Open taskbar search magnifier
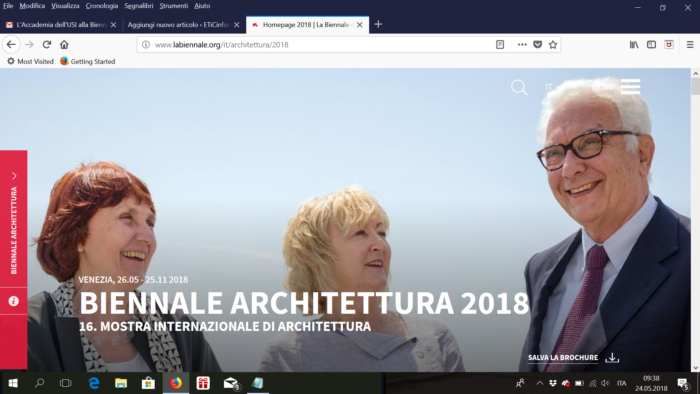Screen dimensions: 700x394 coord(39,383)
